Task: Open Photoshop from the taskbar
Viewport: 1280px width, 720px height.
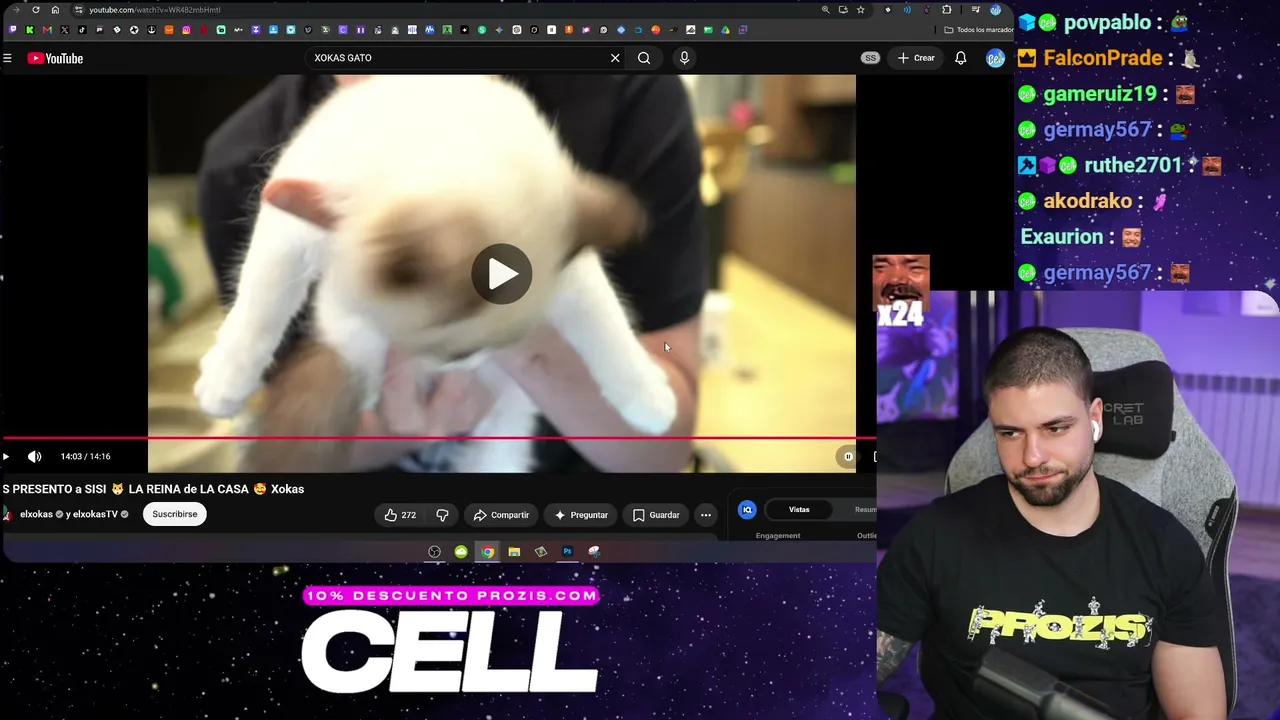Action: coord(567,552)
